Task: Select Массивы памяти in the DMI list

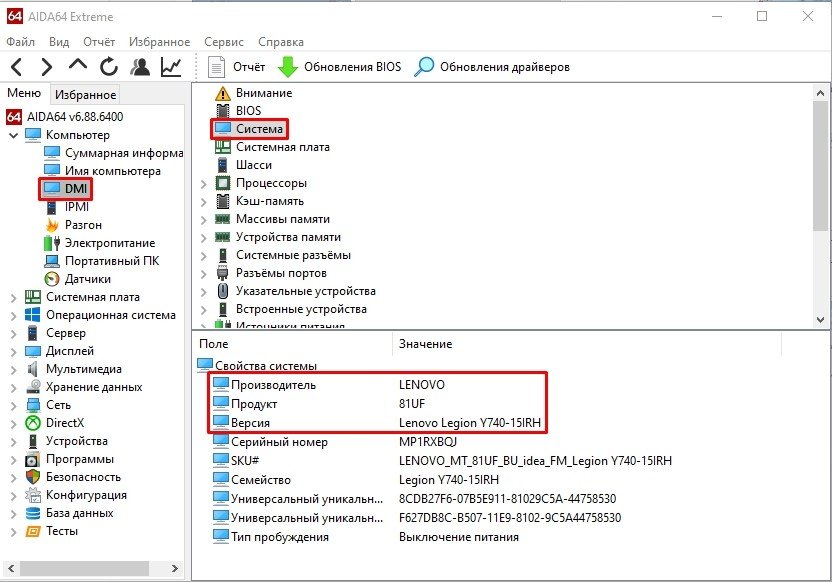Action: 272,219
